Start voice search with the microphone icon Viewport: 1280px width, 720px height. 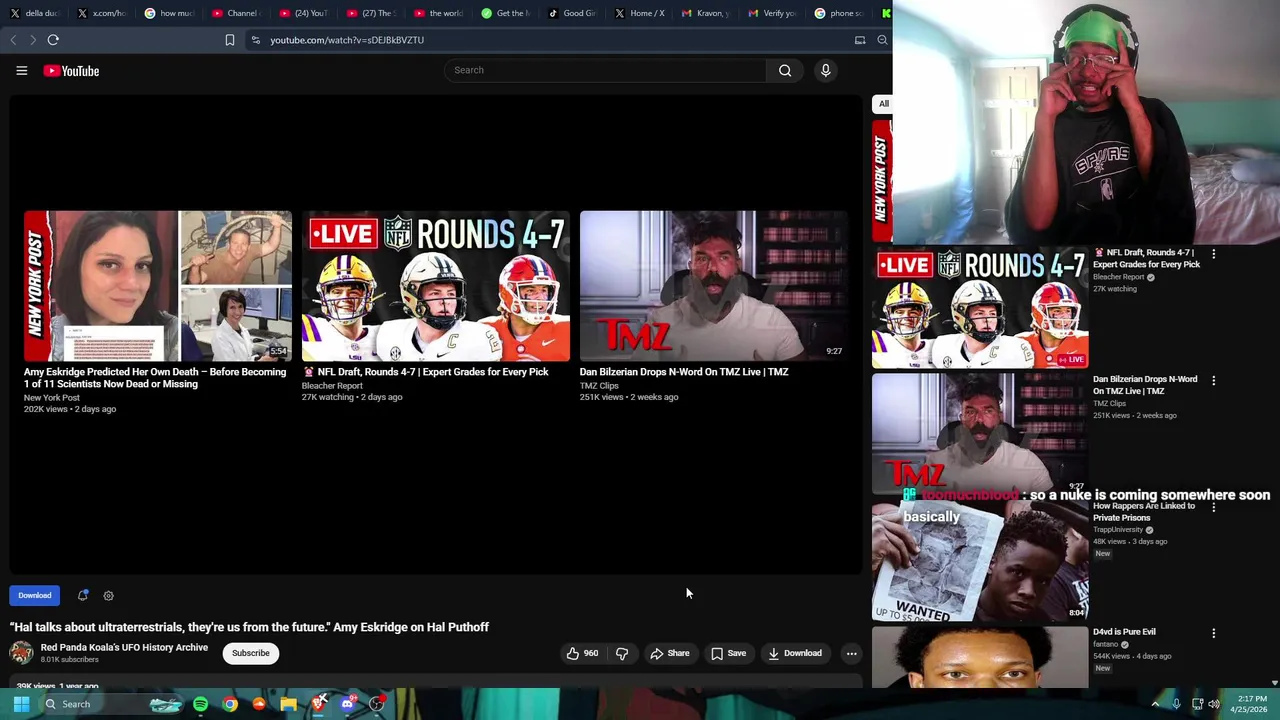(x=825, y=70)
